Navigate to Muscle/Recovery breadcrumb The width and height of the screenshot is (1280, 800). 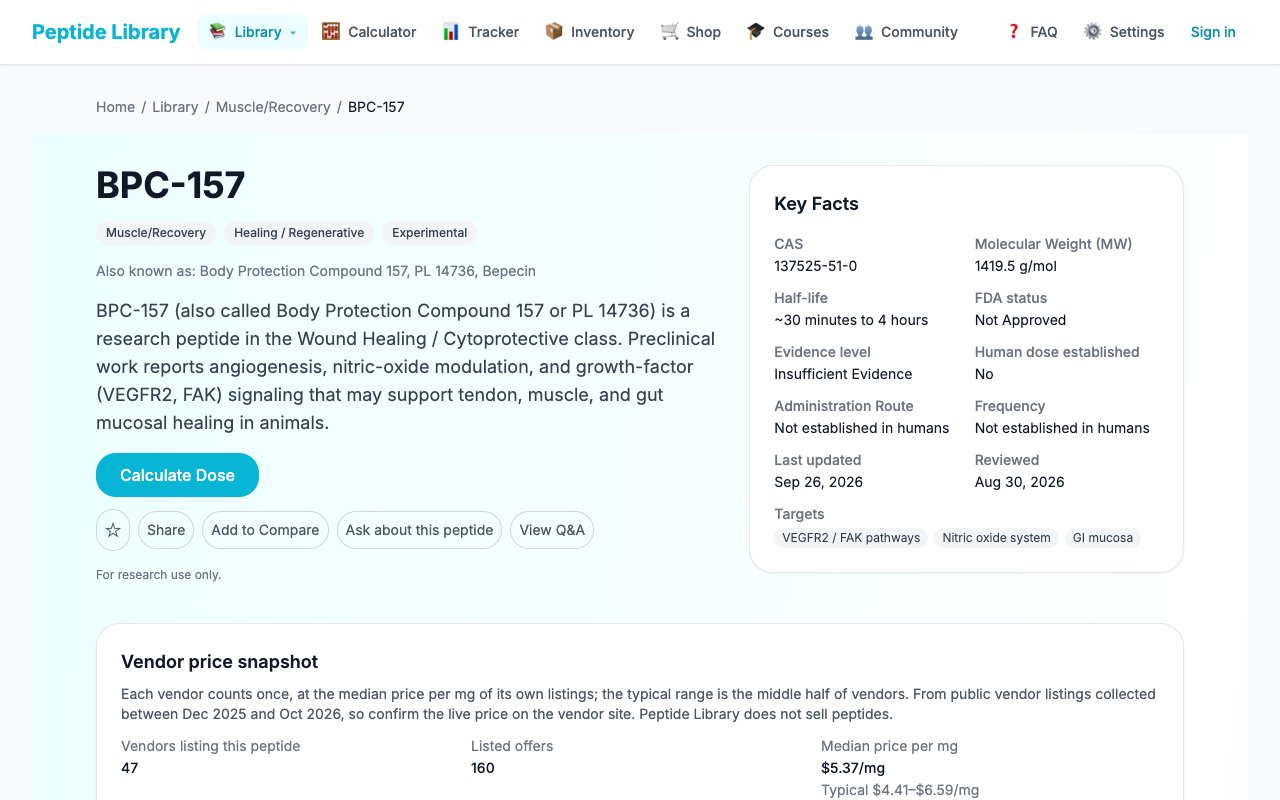tap(273, 107)
